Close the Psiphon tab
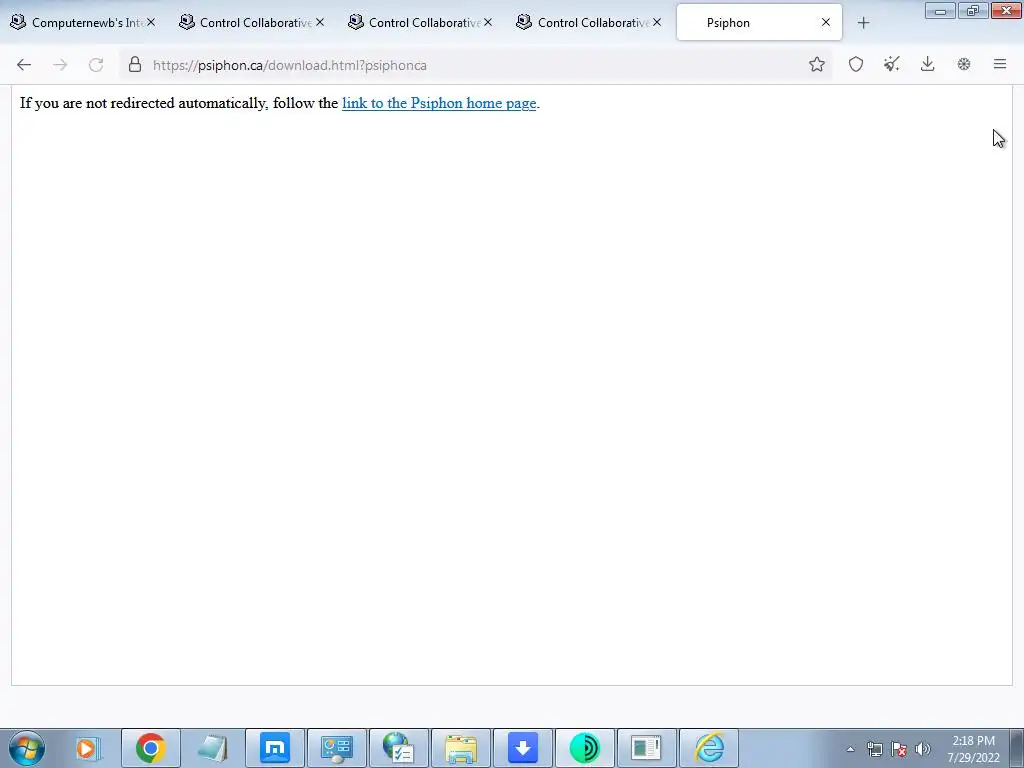 point(825,22)
